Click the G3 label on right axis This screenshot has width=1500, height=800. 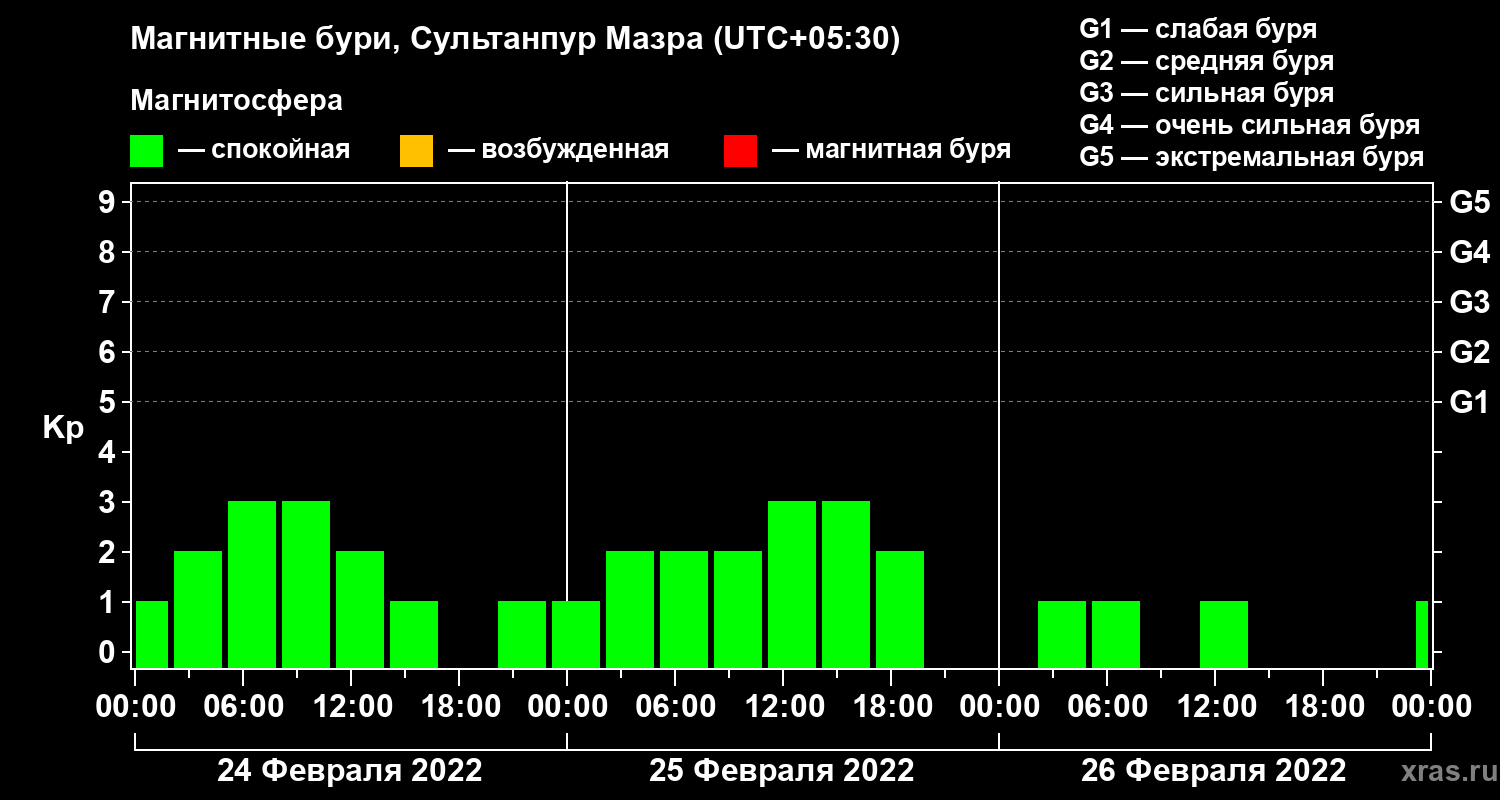pos(1470,302)
